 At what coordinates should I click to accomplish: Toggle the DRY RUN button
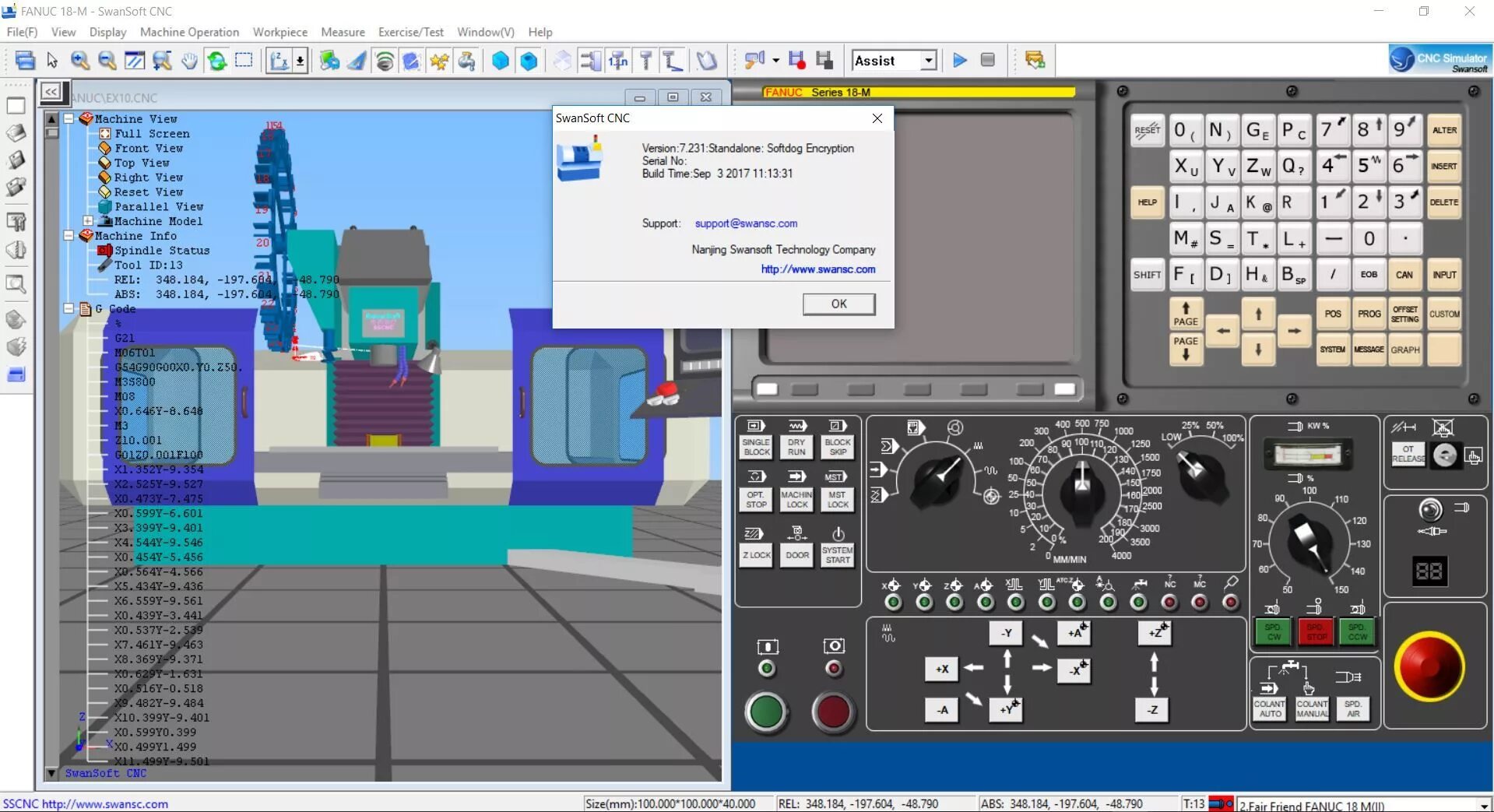(x=796, y=447)
